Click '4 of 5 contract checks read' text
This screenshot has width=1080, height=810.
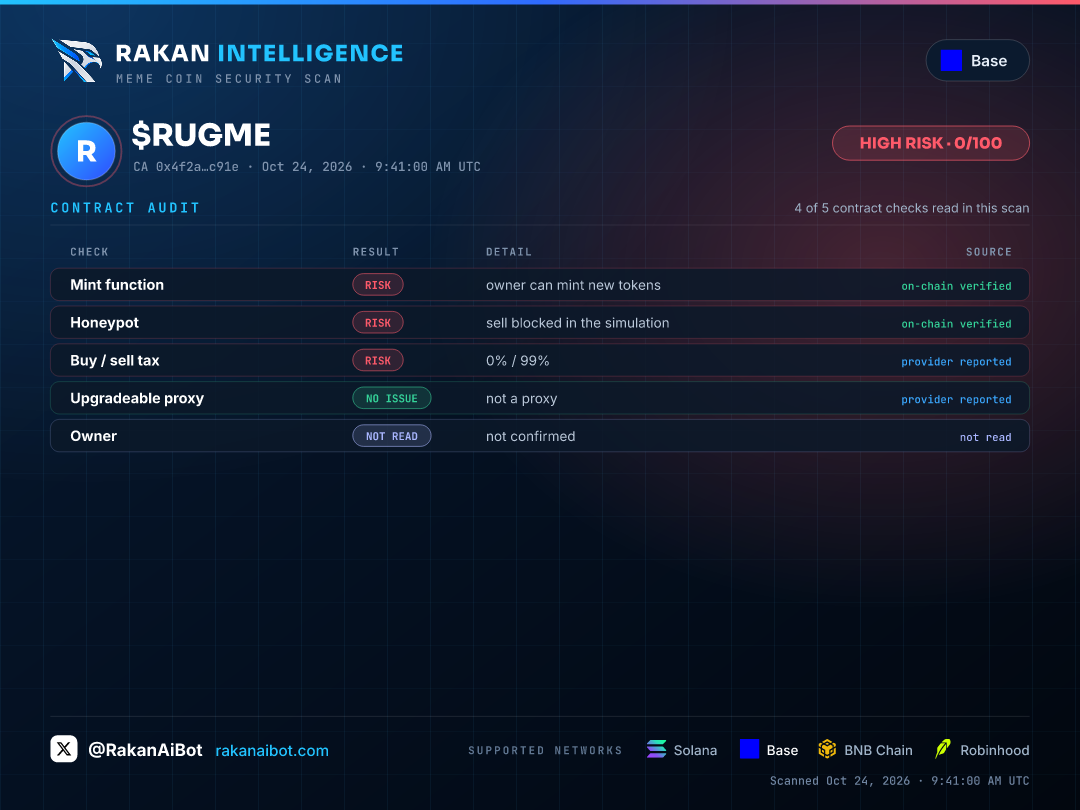click(912, 208)
